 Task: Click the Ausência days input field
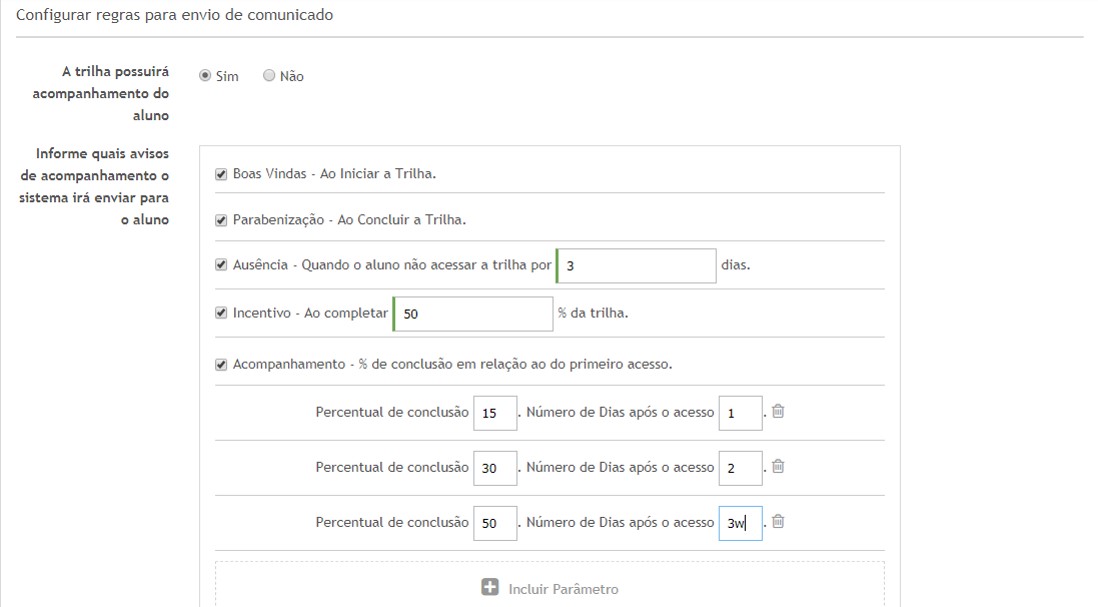pos(637,266)
